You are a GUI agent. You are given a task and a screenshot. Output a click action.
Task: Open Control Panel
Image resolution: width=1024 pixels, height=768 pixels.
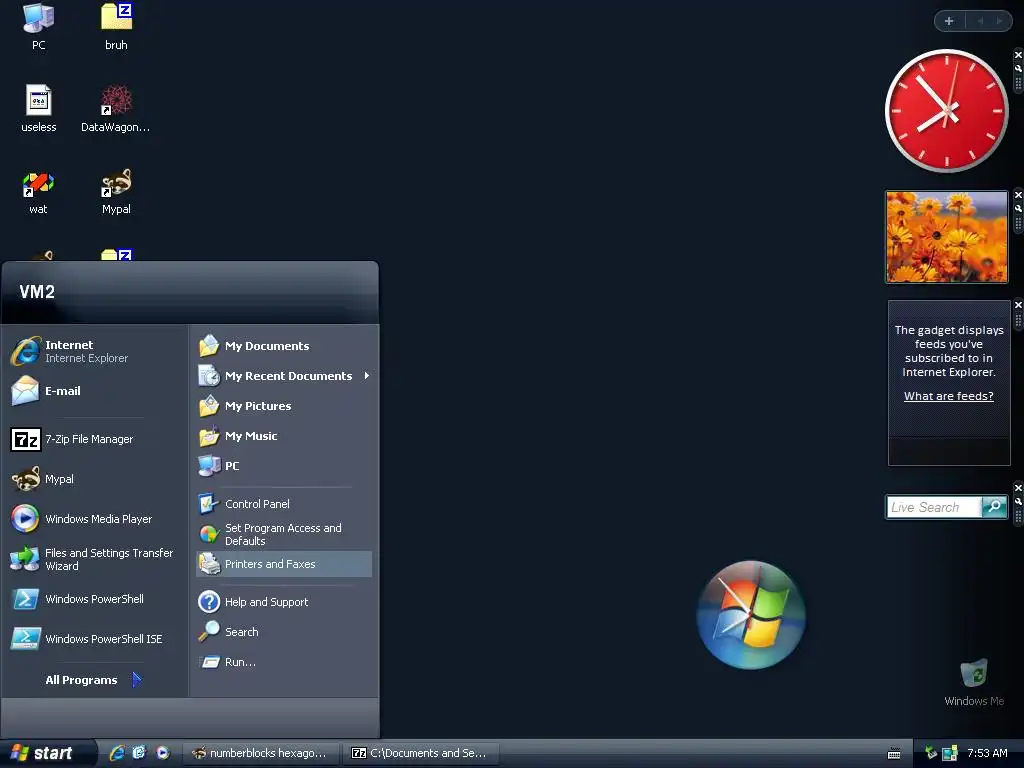click(x=283, y=504)
